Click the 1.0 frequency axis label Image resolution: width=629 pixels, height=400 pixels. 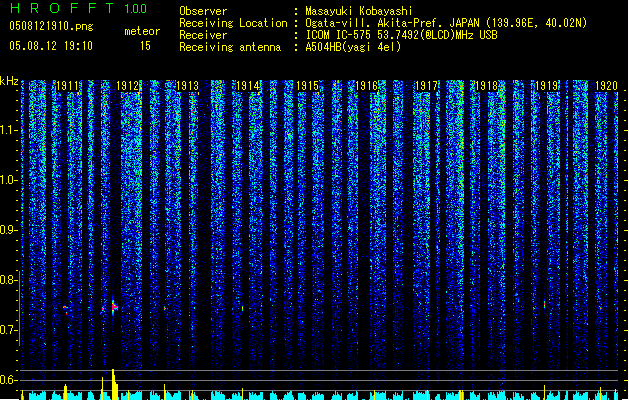[8, 180]
